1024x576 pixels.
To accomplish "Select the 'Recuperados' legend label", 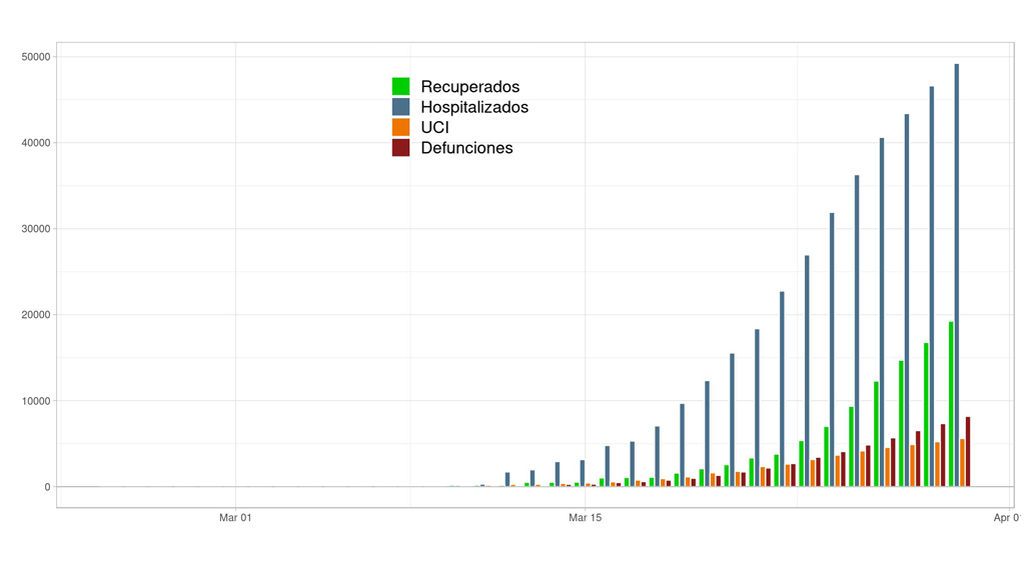I will tap(470, 87).
